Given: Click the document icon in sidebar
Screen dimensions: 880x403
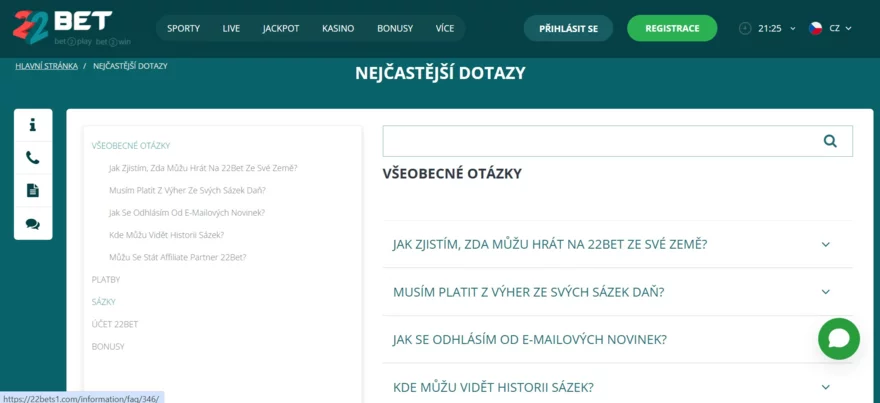Looking at the screenshot, I should (x=32, y=191).
